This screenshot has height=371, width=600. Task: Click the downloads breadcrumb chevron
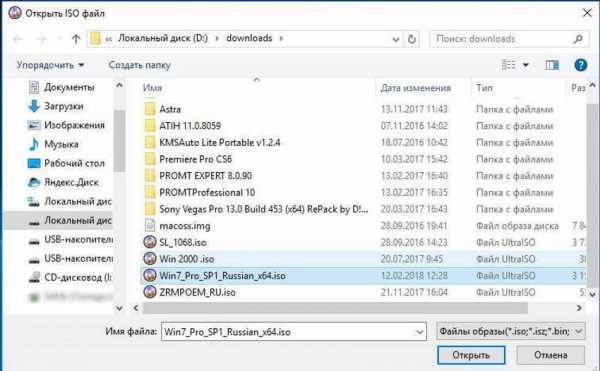[281, 38]
